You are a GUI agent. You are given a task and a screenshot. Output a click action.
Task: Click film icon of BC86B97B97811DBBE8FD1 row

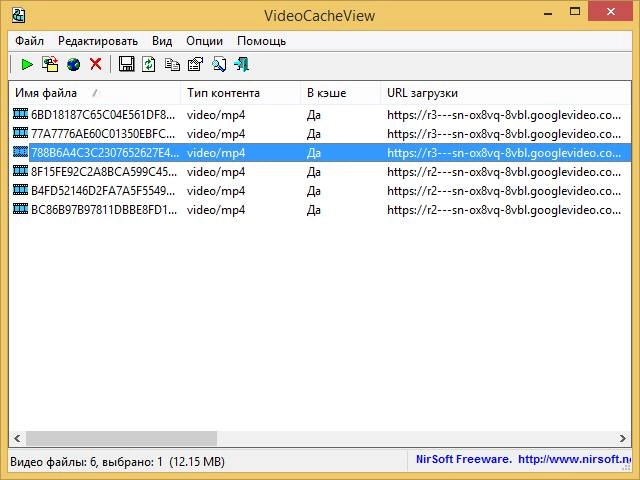[20, 209]
